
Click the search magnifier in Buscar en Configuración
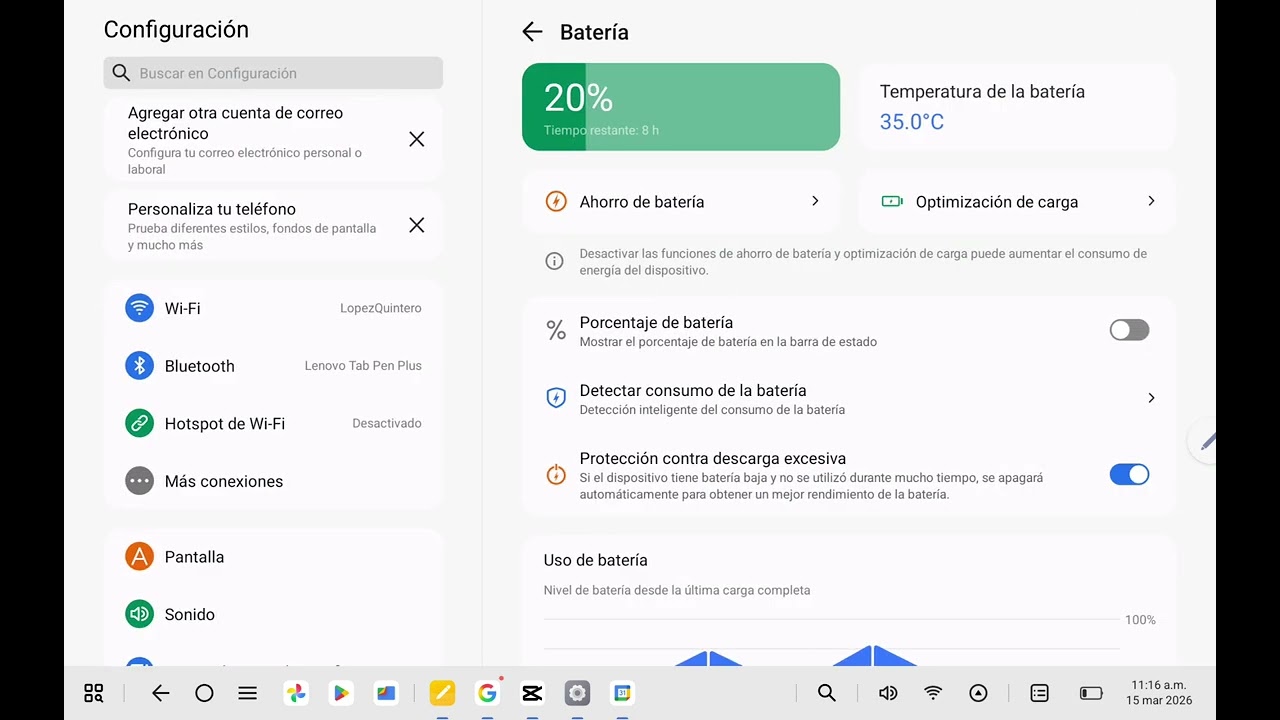coord(121,73)
